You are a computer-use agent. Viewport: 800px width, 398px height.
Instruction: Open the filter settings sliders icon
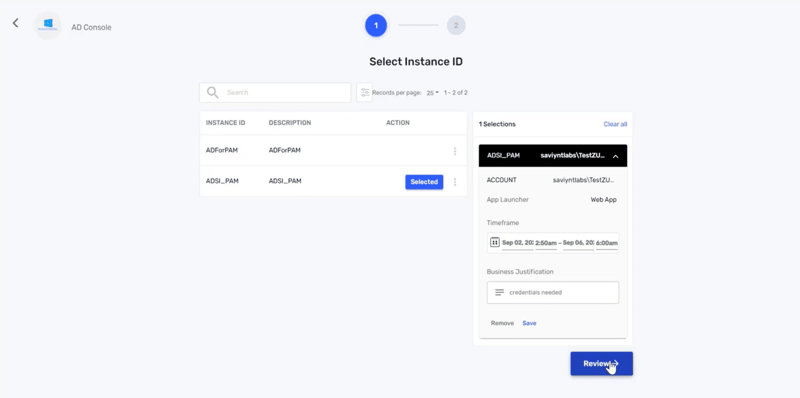(x=364, y=92)
